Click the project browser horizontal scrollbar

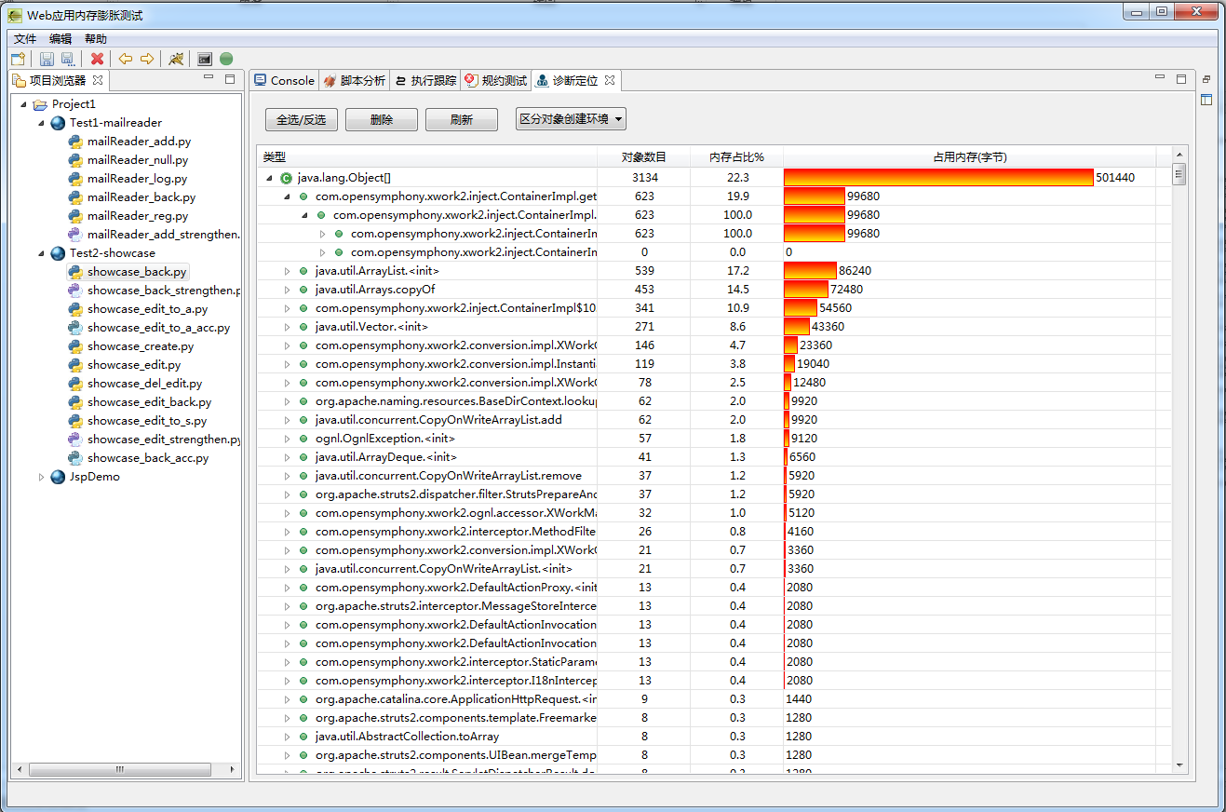[x=120, y=769]
